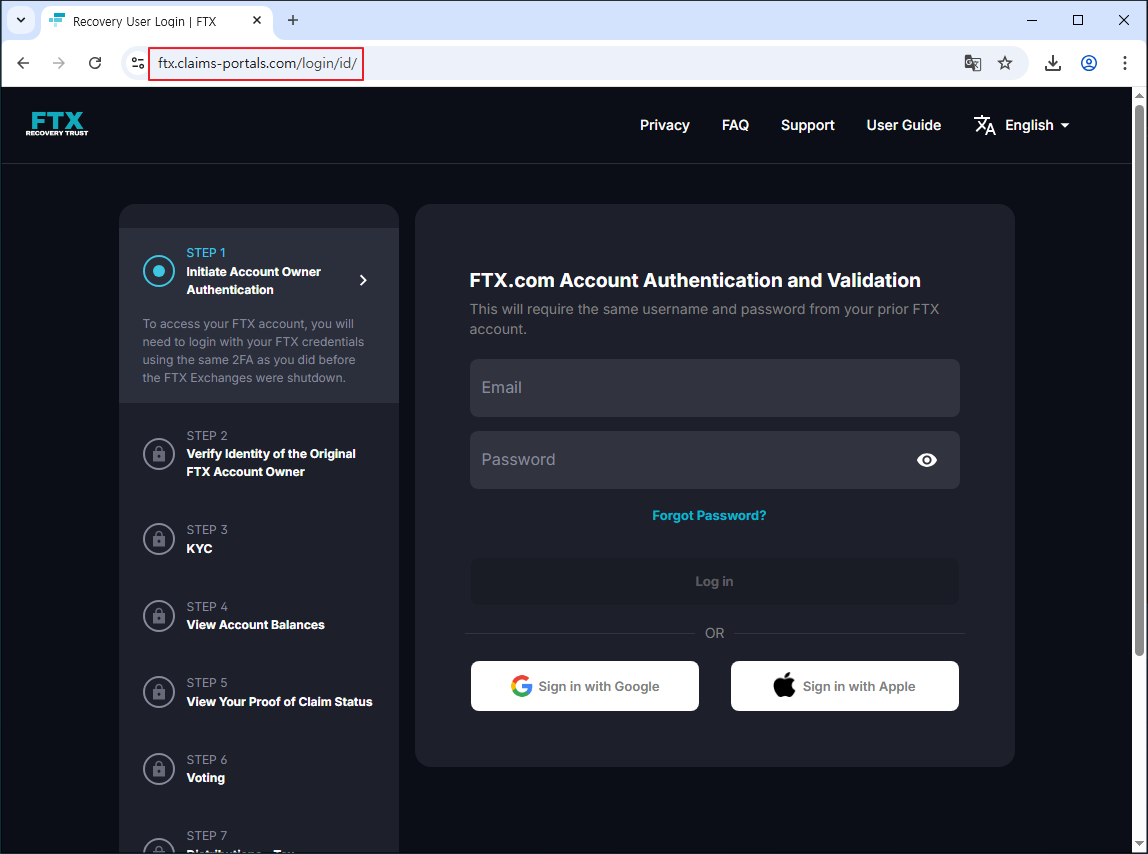The height and width of the screenshot is (854, 1148).
Task: Click the language translate icon in header
Action: [985, 125]
